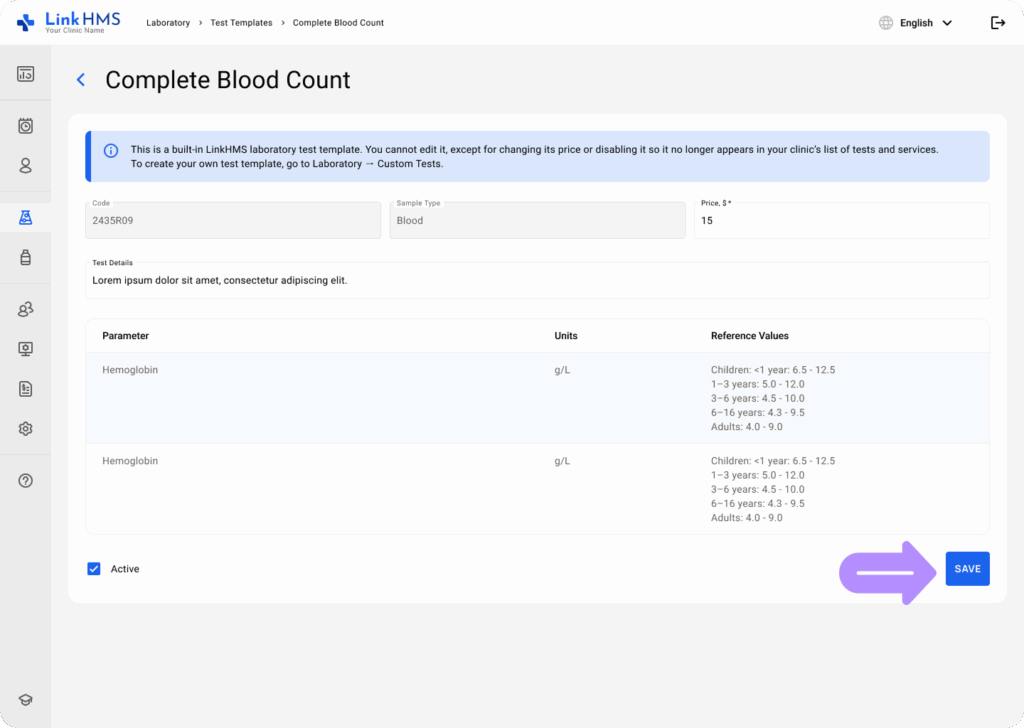This screenshot has width=1024, height=728.
Task: Uncheck the Active checkbox
Action: coord(94,569)
